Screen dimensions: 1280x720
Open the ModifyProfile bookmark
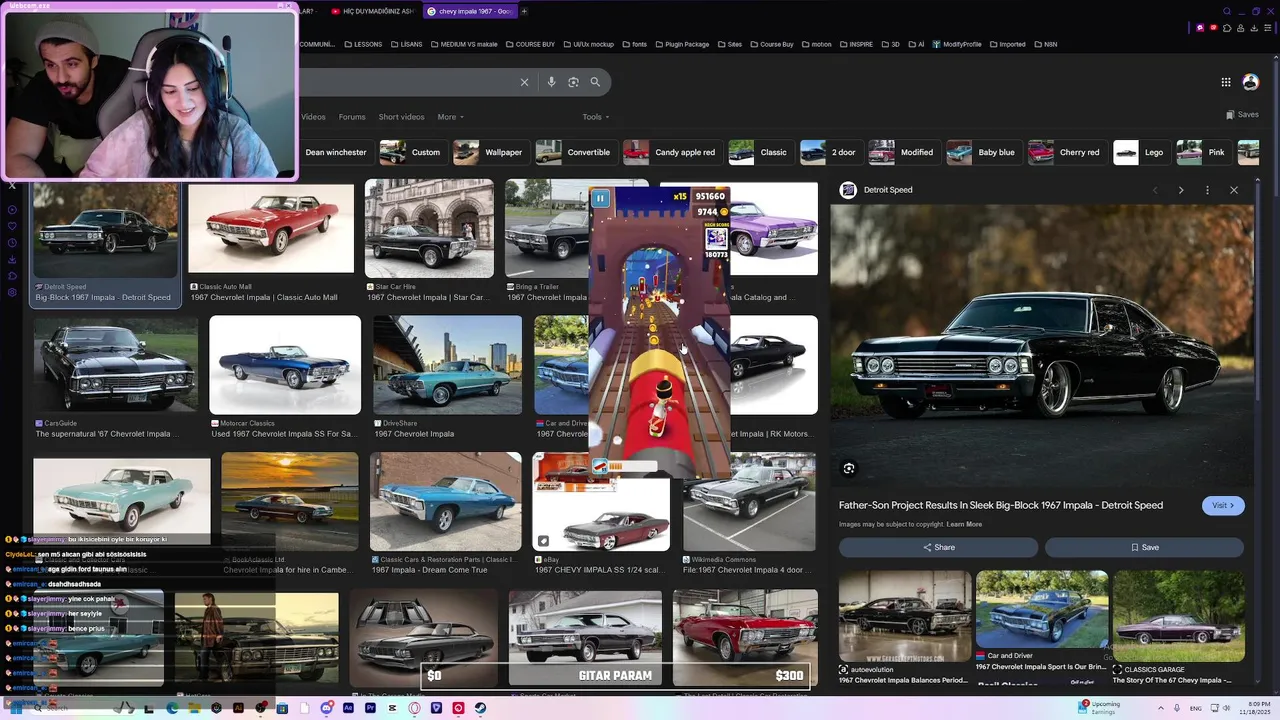(x=957, y=44)
